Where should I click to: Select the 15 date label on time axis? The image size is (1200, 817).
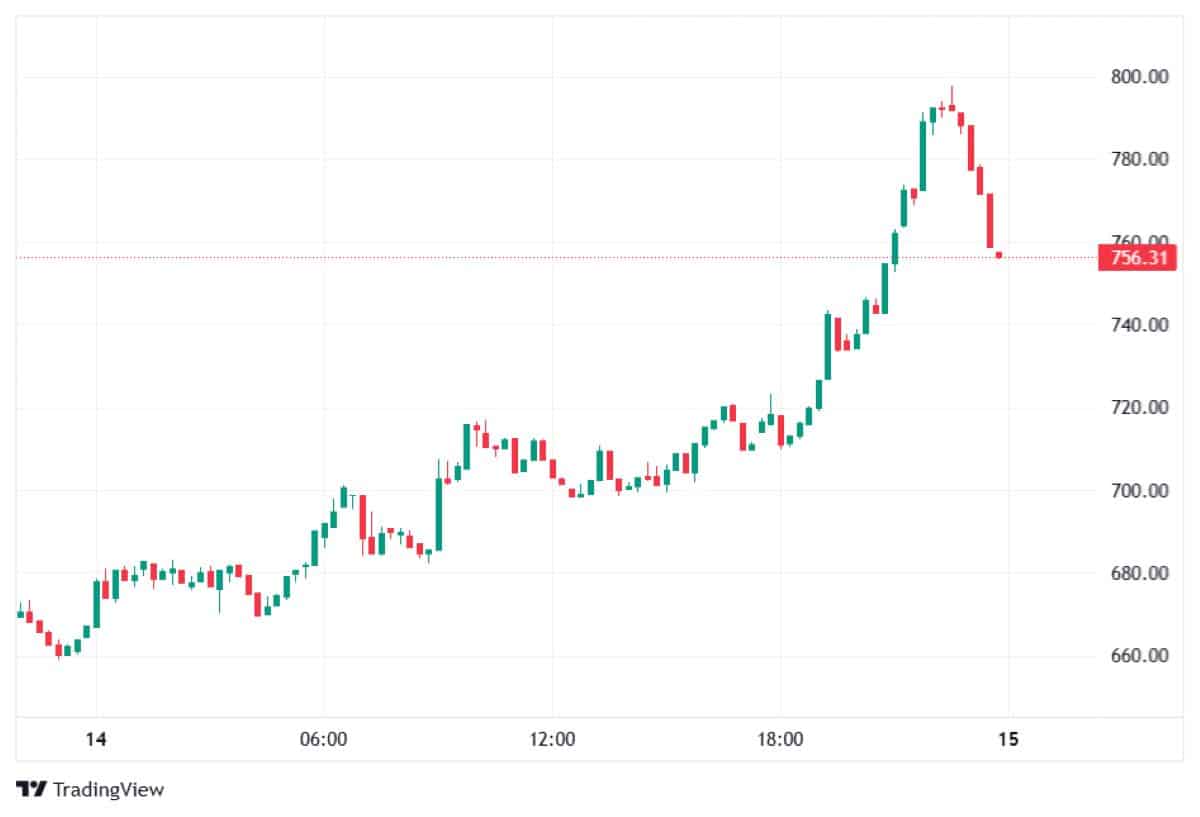pos(1008,740)
